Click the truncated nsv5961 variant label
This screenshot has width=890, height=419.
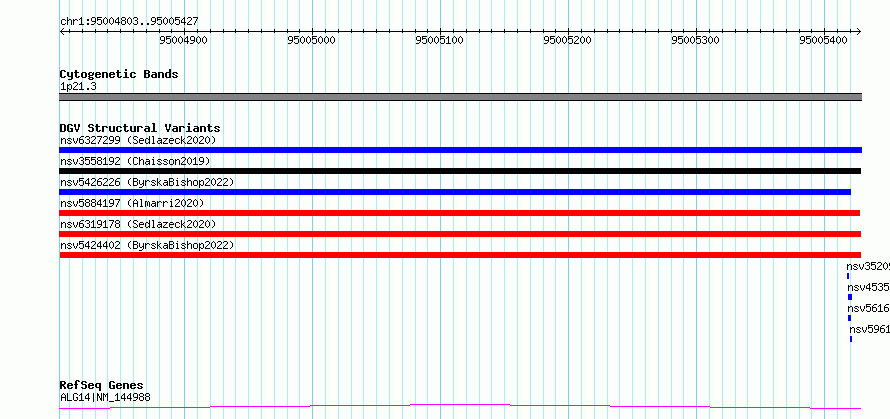pos(870,329)
